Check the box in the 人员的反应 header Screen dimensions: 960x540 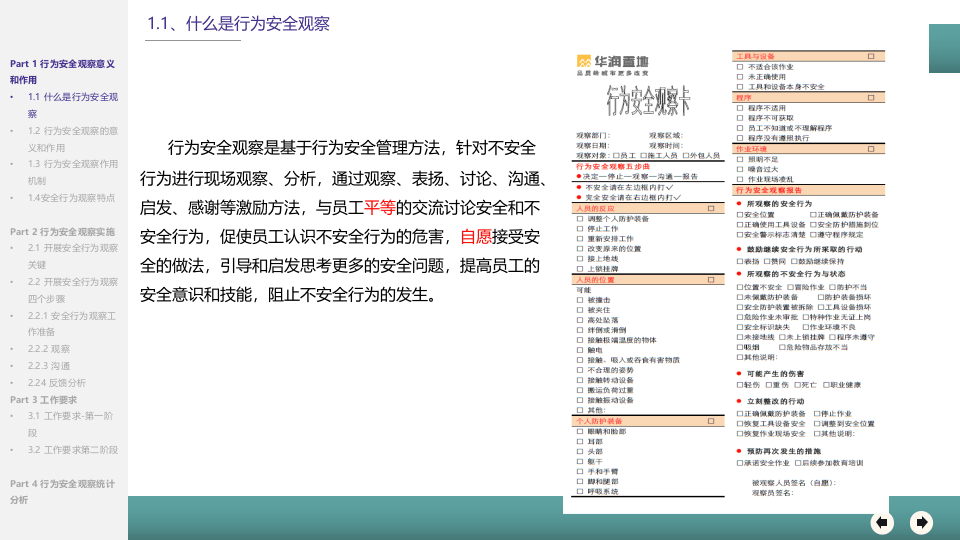coord(711,209)
